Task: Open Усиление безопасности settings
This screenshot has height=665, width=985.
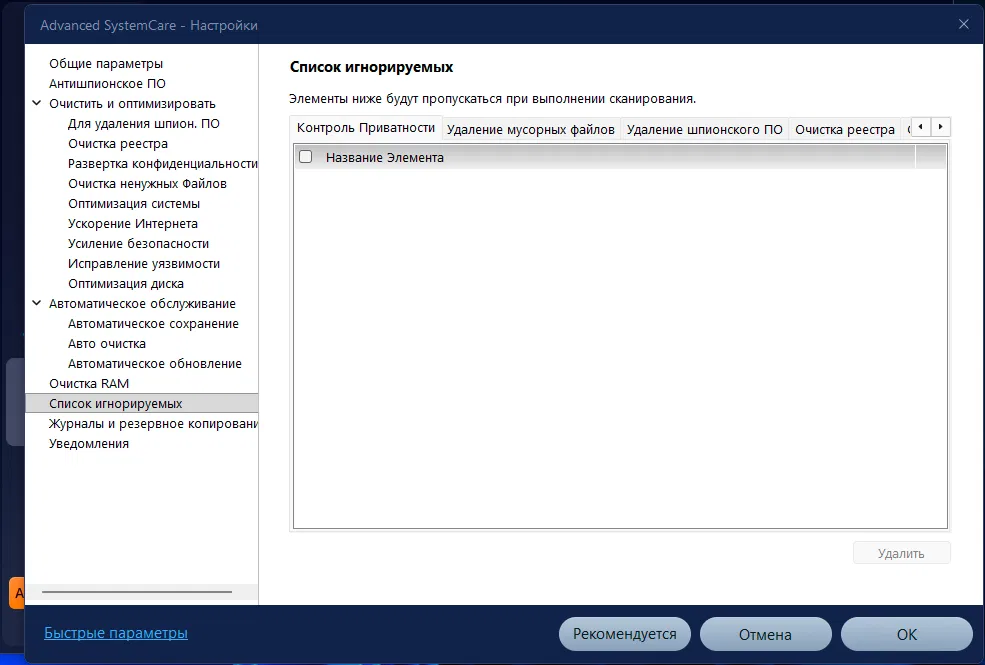Action: pyautogui.click(x=138, y=244)
